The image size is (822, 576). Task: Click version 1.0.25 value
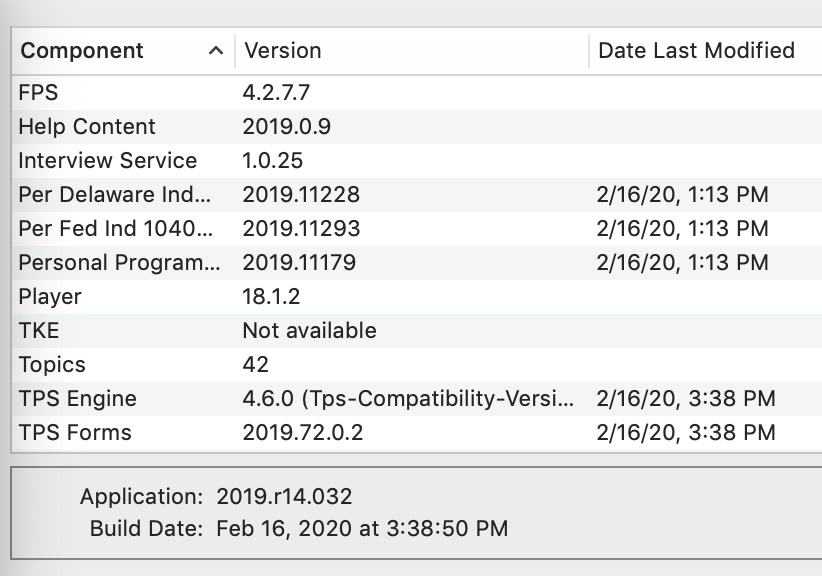coord(273,161)
